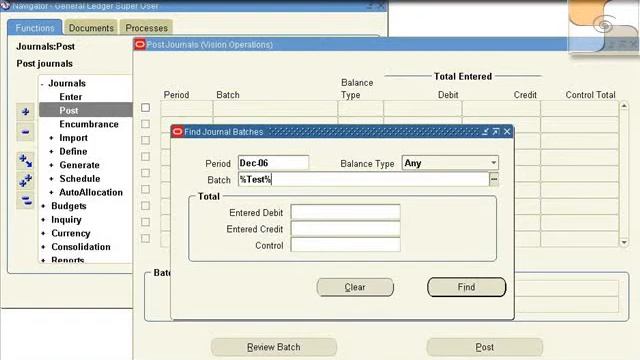This screenshot has width=640, height=360.
Task: Click the expand all children icon
Action: coord(25,161)
